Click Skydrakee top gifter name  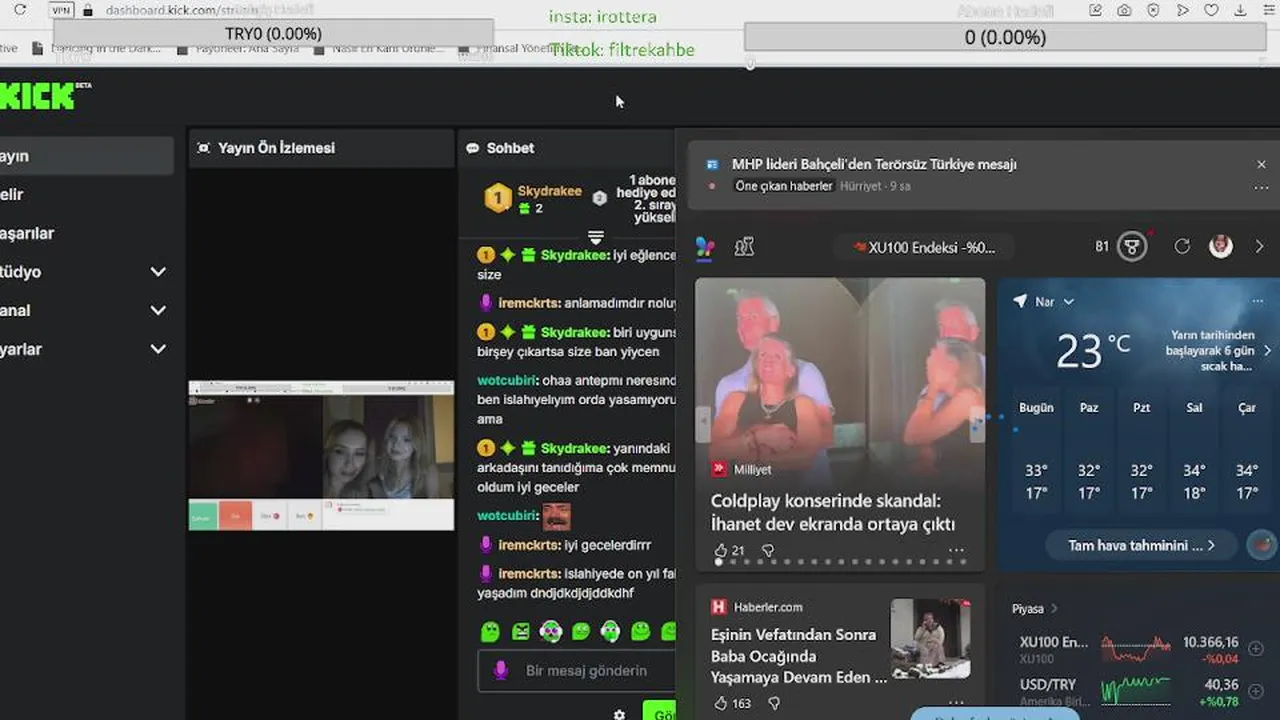pyautogui.click(x=549, y=191)
